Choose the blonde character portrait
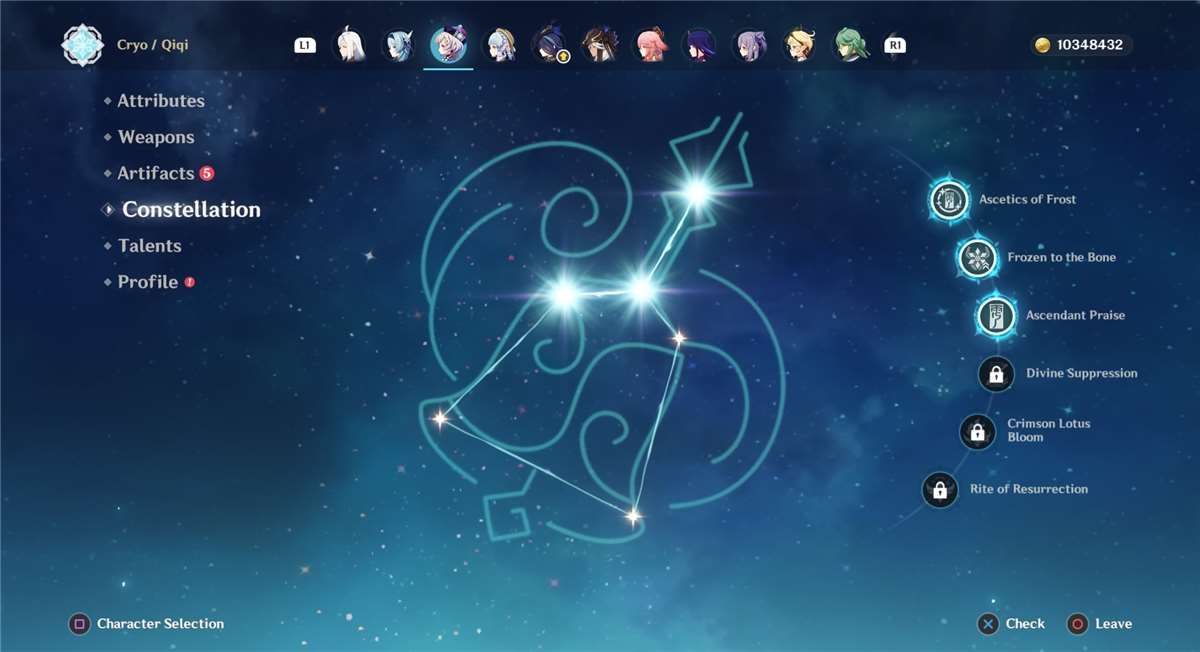The width and height of the screenshot is (1200, 652). tap(799, 45)
